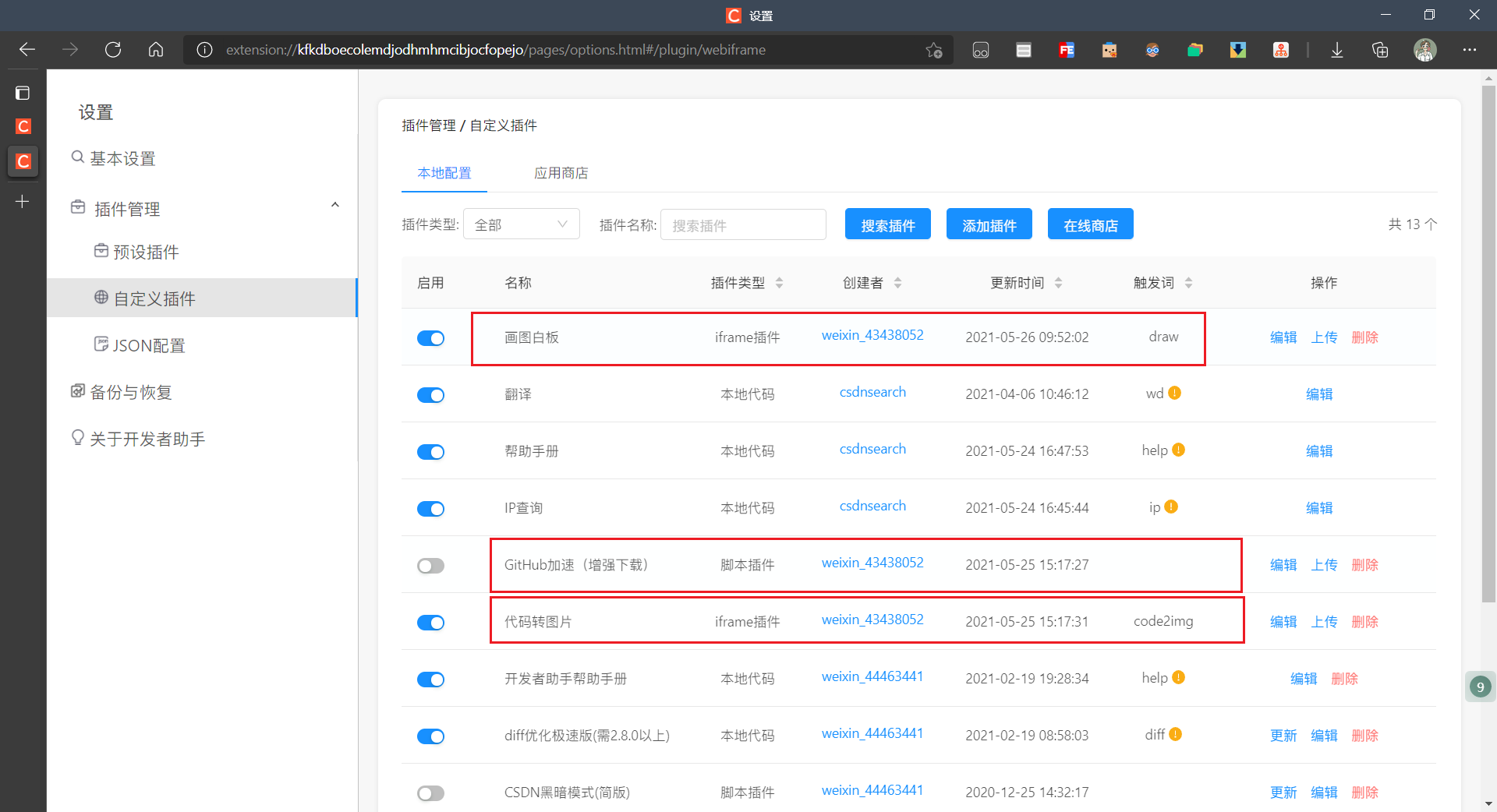Viewport: 1497px width, 812px height.
Task: Open the browser settings and more menu
Action: (1470, 50)
